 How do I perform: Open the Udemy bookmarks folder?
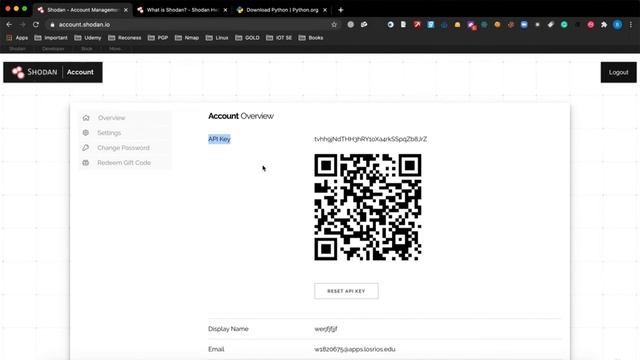[88, 38]
